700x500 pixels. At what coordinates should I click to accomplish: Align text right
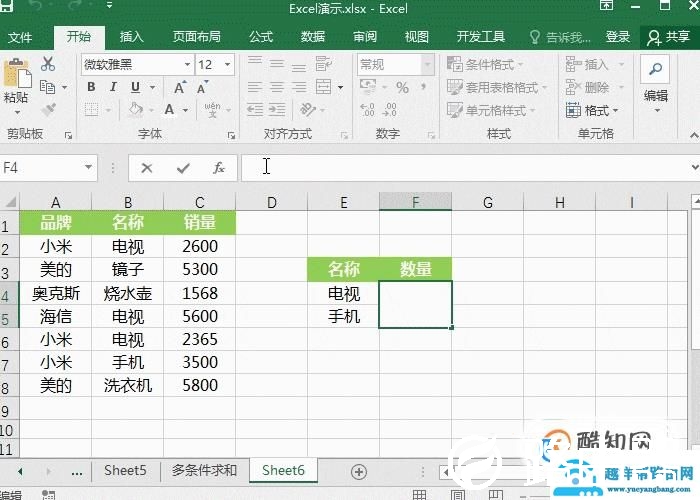[x=299, y=87]
